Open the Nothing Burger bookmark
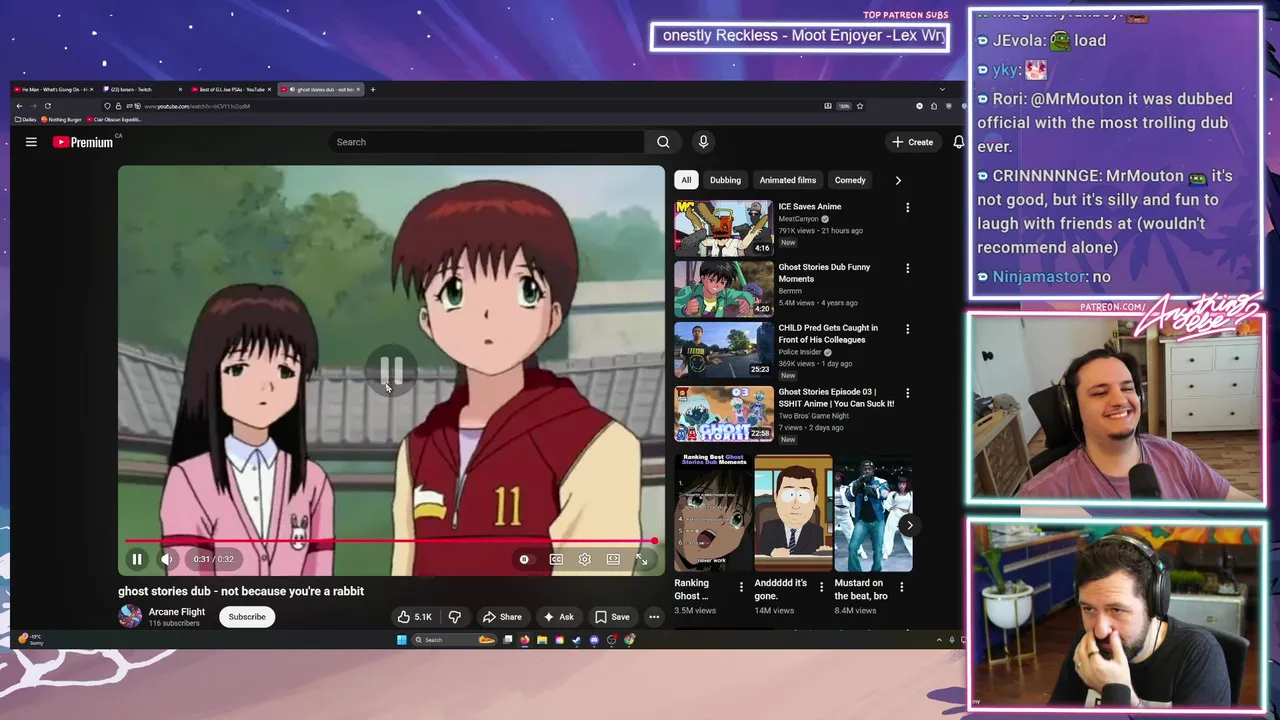Viewport: 1280px width, 720px height. click(61, 119)
